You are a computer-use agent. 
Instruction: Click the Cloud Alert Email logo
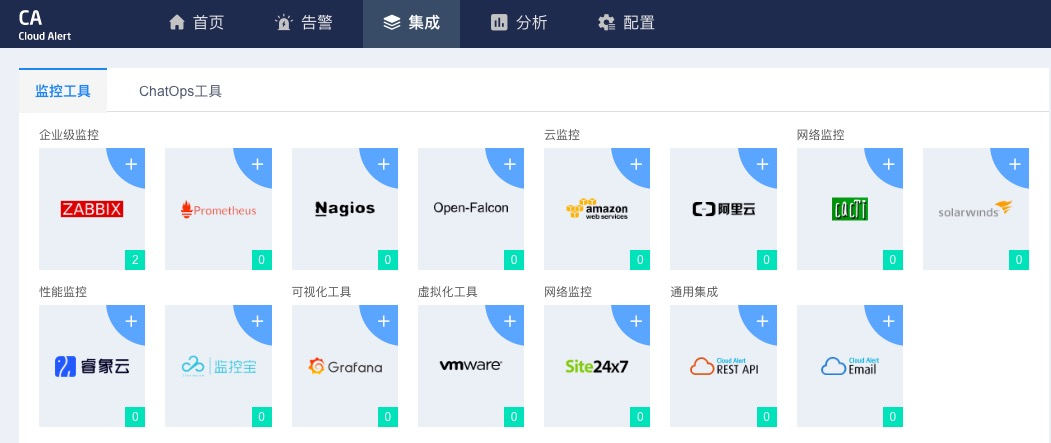pyautogui.click(x=849, y=365)
